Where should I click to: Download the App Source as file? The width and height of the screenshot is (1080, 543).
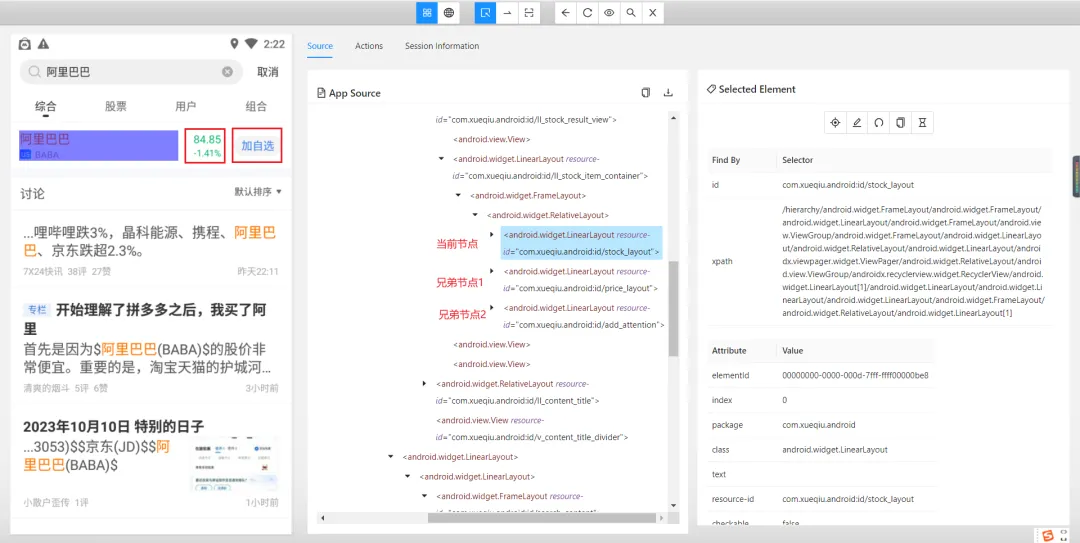coord(667,93)
